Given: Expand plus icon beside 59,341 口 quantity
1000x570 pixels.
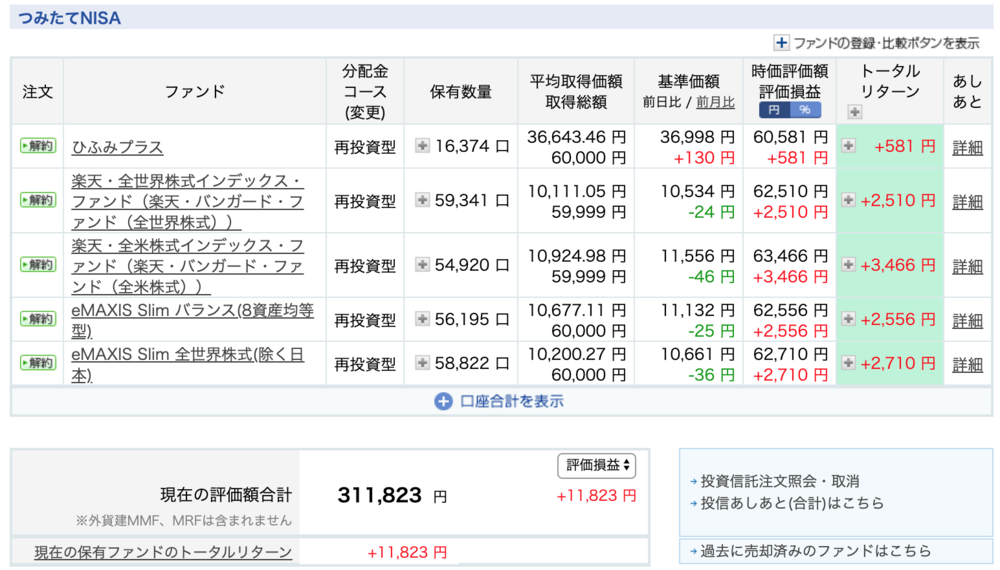Looking at the screenshot, I should click(422, 200).
